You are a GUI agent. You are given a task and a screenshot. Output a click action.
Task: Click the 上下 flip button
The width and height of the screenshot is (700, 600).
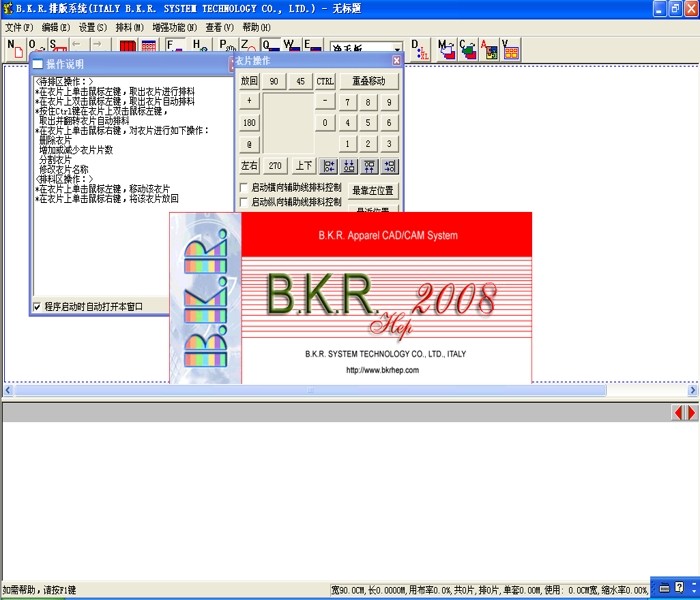[304, 166]
